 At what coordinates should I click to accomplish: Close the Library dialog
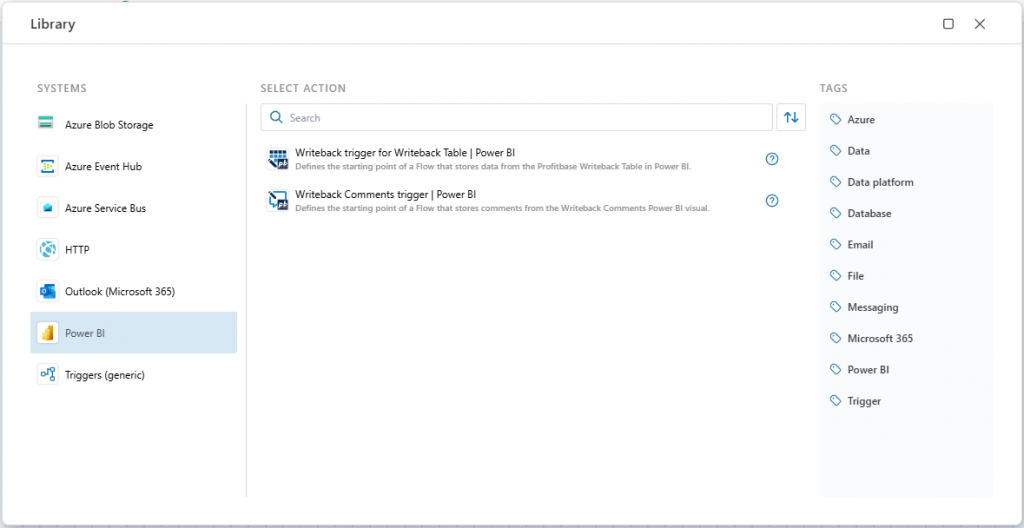[980, 24]
